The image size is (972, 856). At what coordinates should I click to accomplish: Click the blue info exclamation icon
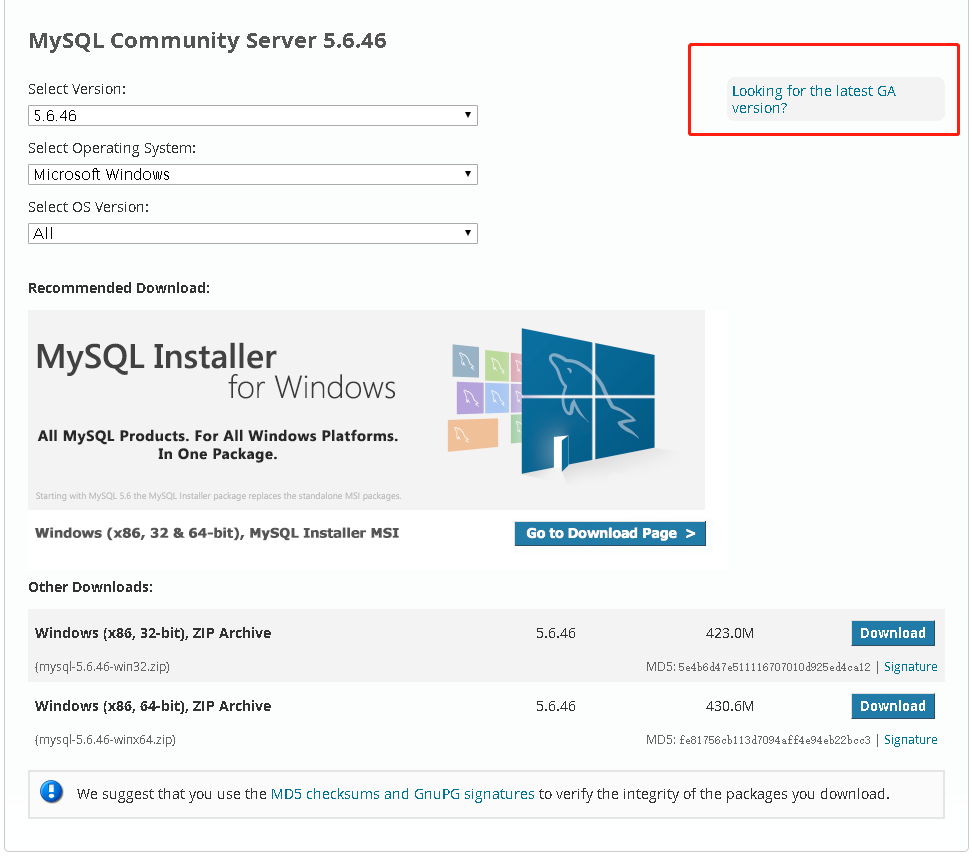(51, 793)
